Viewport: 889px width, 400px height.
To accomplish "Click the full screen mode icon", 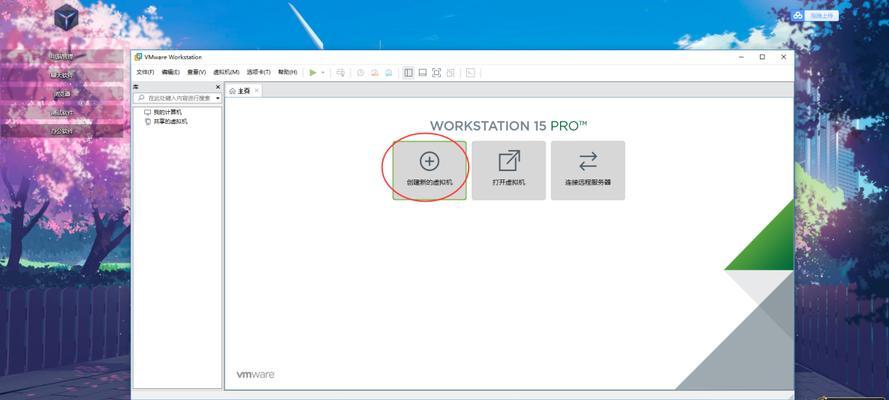I will pos(437,73).
